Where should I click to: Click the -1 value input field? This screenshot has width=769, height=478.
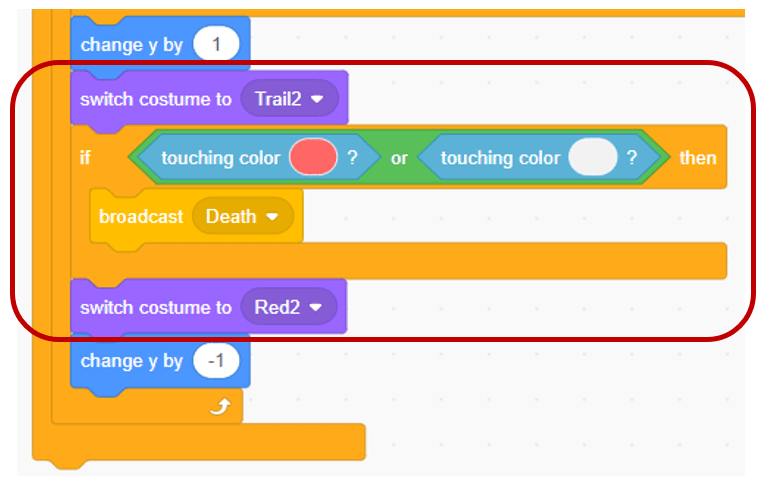217,361
